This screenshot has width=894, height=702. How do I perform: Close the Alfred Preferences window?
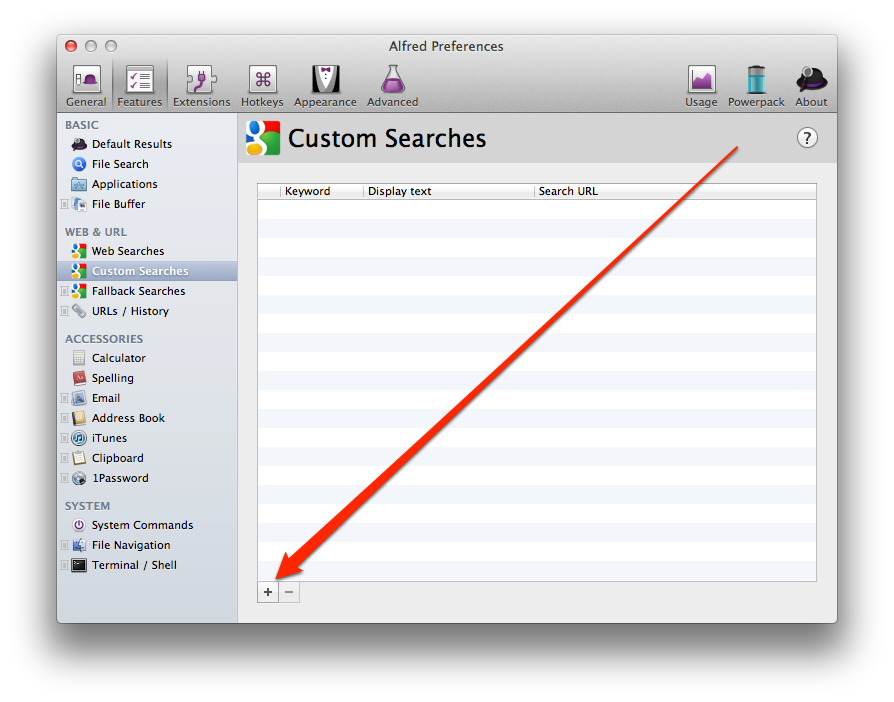tap(71, 46)
